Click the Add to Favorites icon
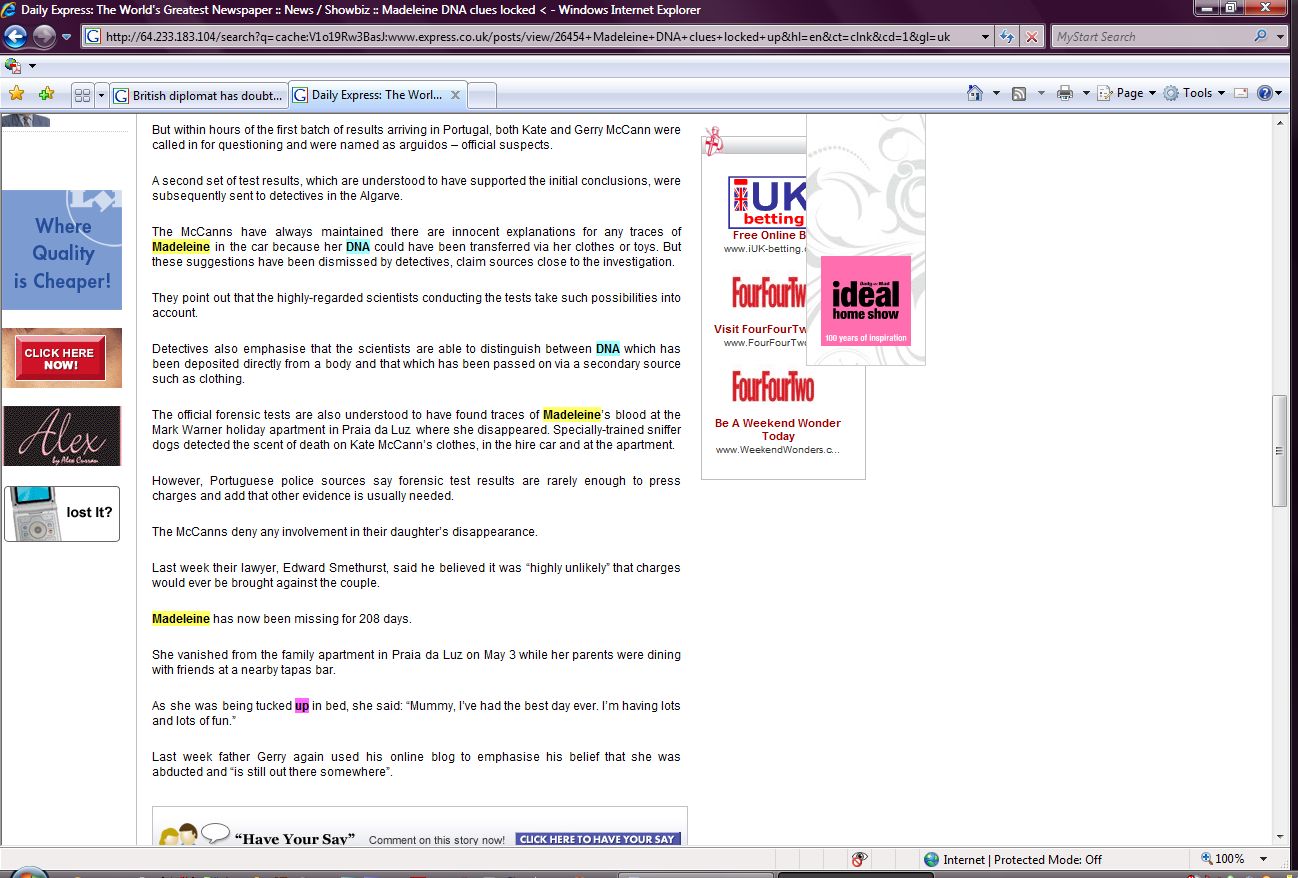 [x=46, y=94]
